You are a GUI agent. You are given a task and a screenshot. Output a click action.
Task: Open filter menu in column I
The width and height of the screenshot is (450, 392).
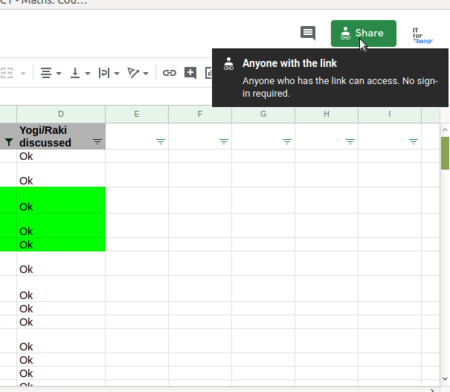[413, 142]
